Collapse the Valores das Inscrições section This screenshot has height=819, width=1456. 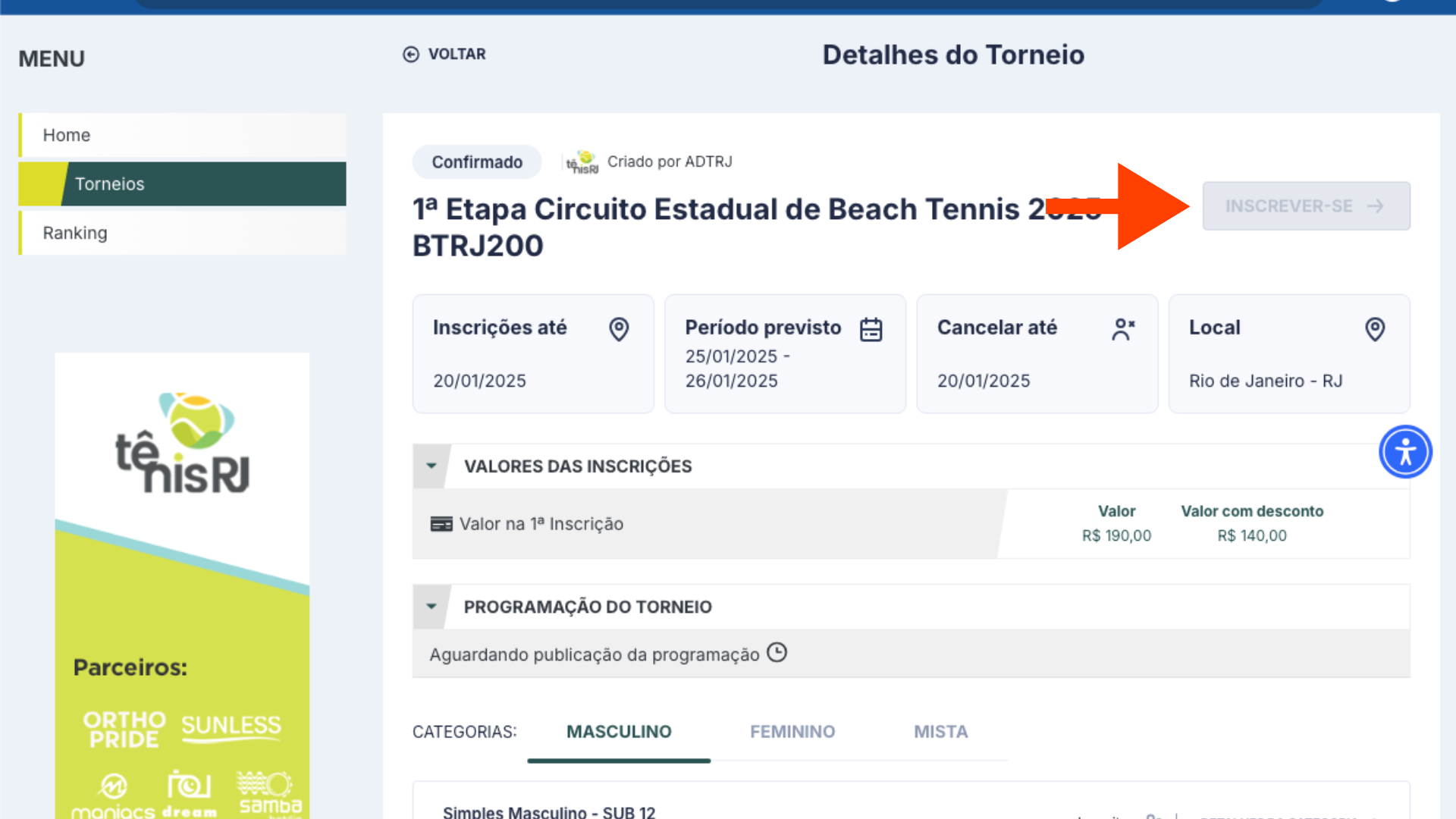[x=431, y=466]
